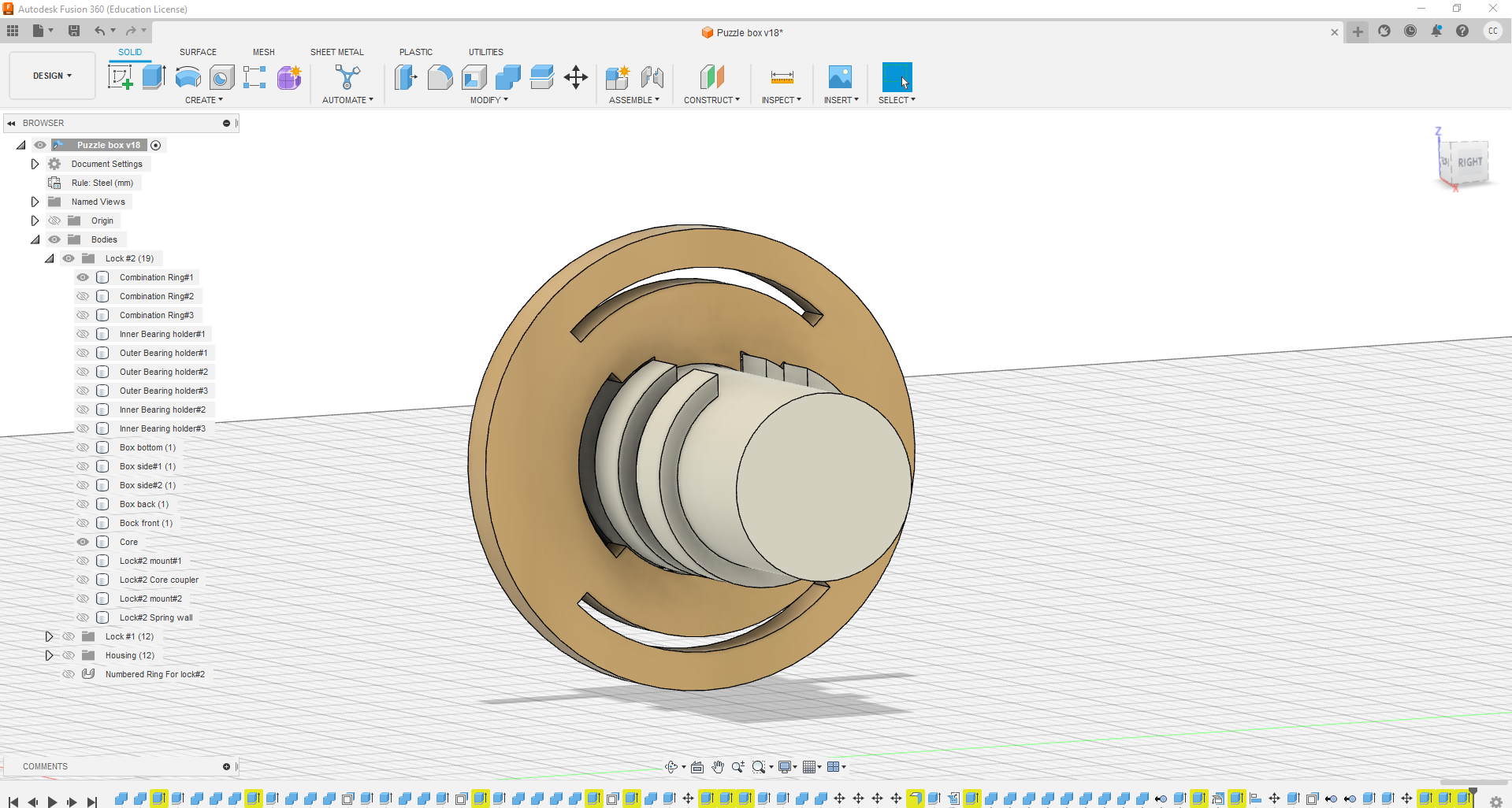Activate the Measure tool under Inspect
Screen dimensions: 1512x808
(x=781, y=77)
